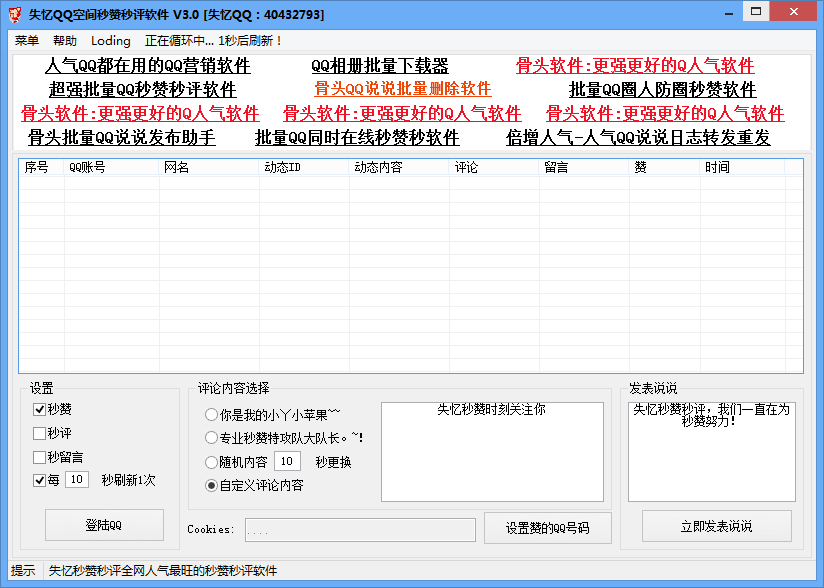Screen dimensions: 824x588
Task: Open link 骨头批量QQ说说发布助手
Action: pos(121,137)
